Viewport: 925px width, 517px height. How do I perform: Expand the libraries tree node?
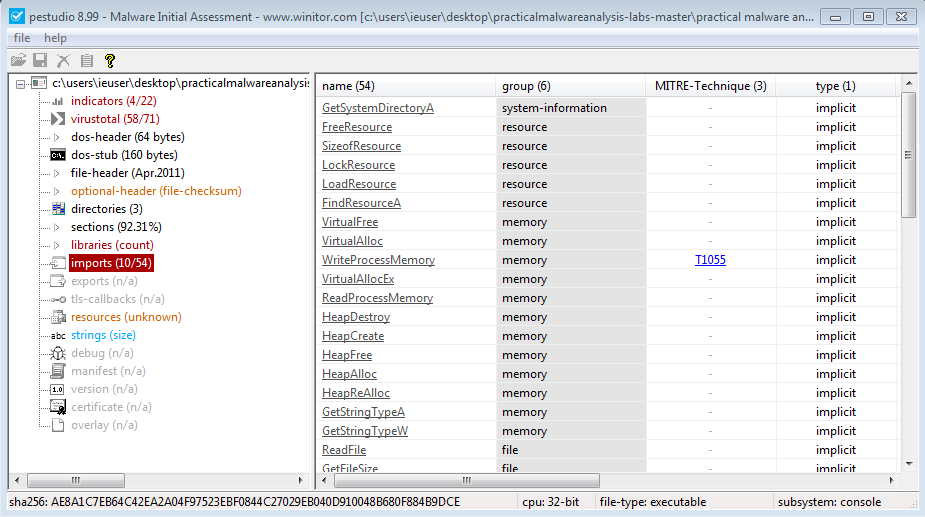pos(57,245)
